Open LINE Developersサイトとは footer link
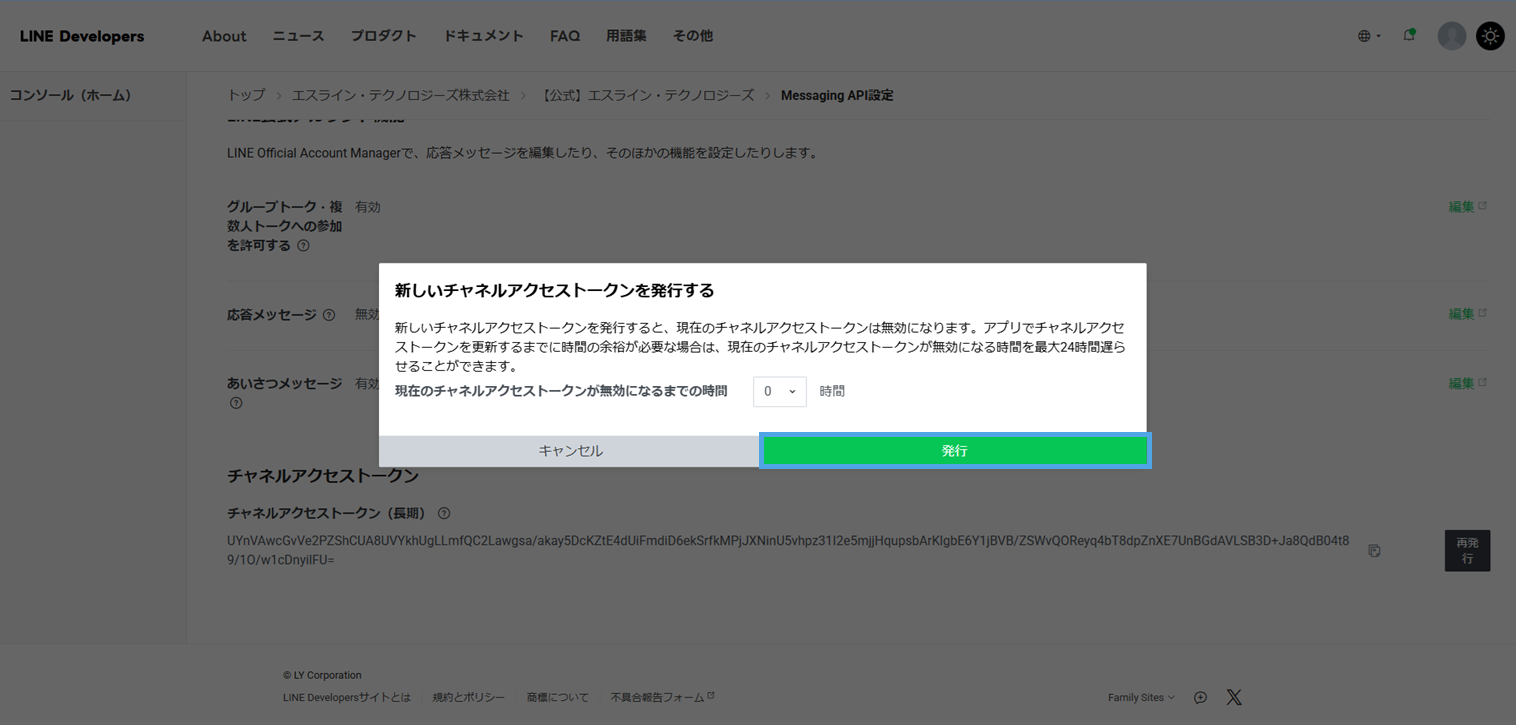This screenshot has width=1516, height=725. 347,697
